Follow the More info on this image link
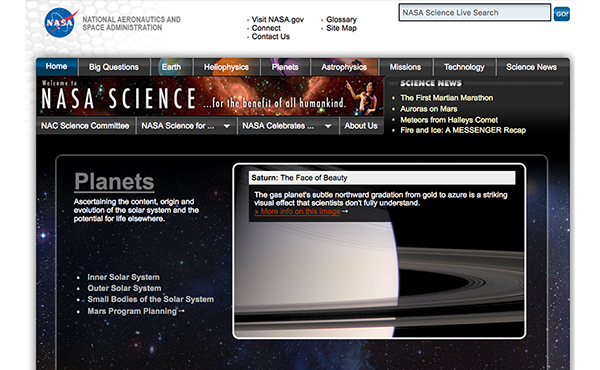Image resolution: width=600 pixels, height=370 pixels. [298, 212]
